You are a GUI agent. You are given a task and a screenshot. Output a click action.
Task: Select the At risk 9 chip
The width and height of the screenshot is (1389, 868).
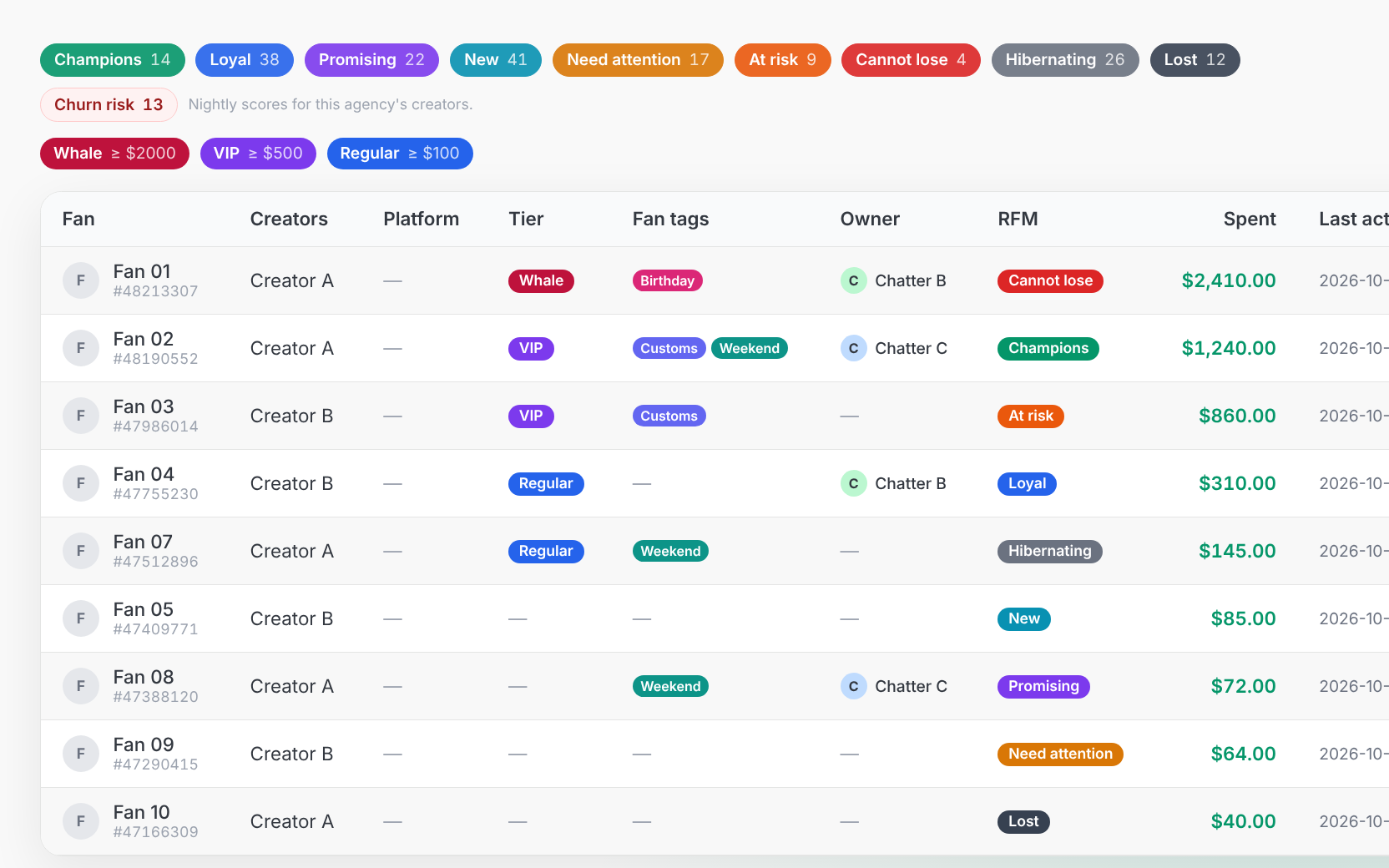coord(783,60)
